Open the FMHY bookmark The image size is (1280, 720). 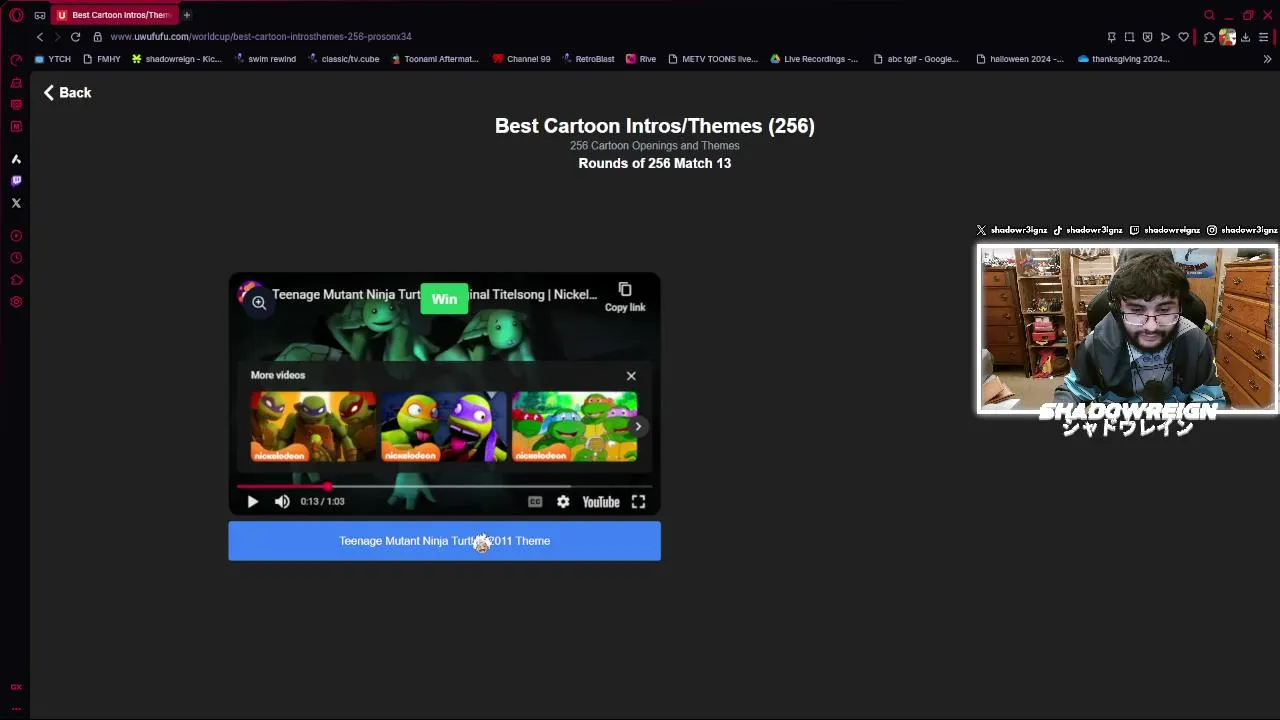[x=101, y=59]
